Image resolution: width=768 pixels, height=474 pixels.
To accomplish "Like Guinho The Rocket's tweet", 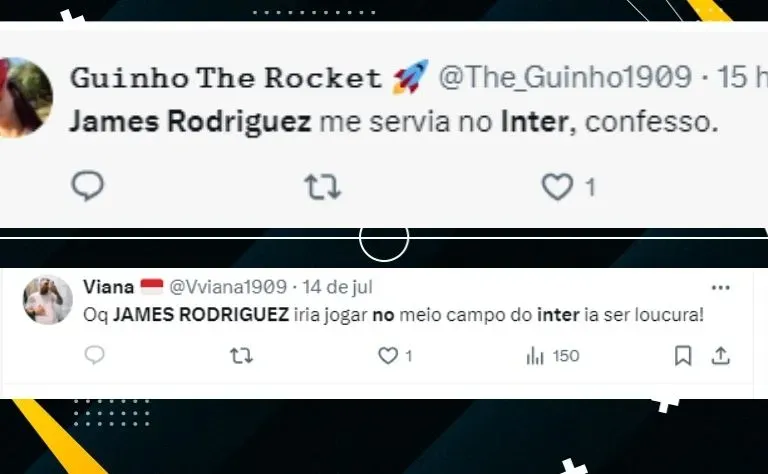I will click(x=557, y=187).
